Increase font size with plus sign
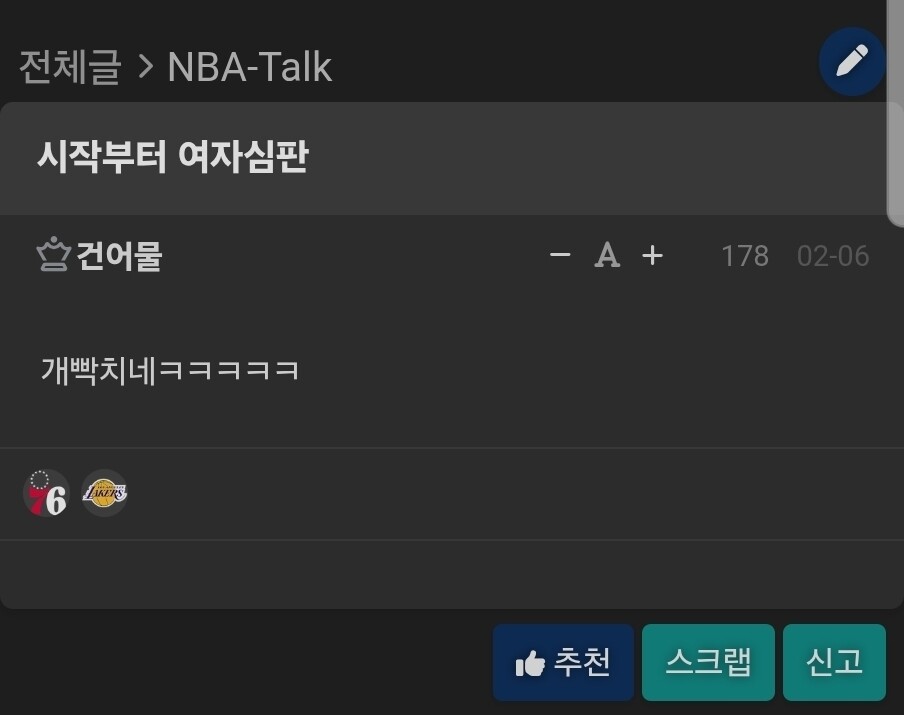Viewport: 904px width, 715px height. point(652,255)
